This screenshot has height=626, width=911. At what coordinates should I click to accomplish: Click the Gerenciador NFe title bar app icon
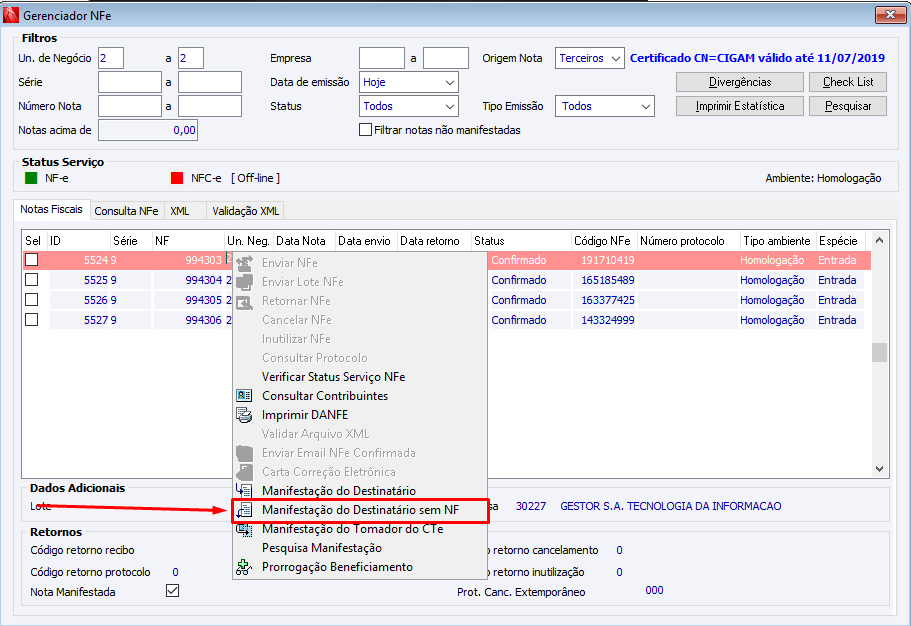[10, 15]
